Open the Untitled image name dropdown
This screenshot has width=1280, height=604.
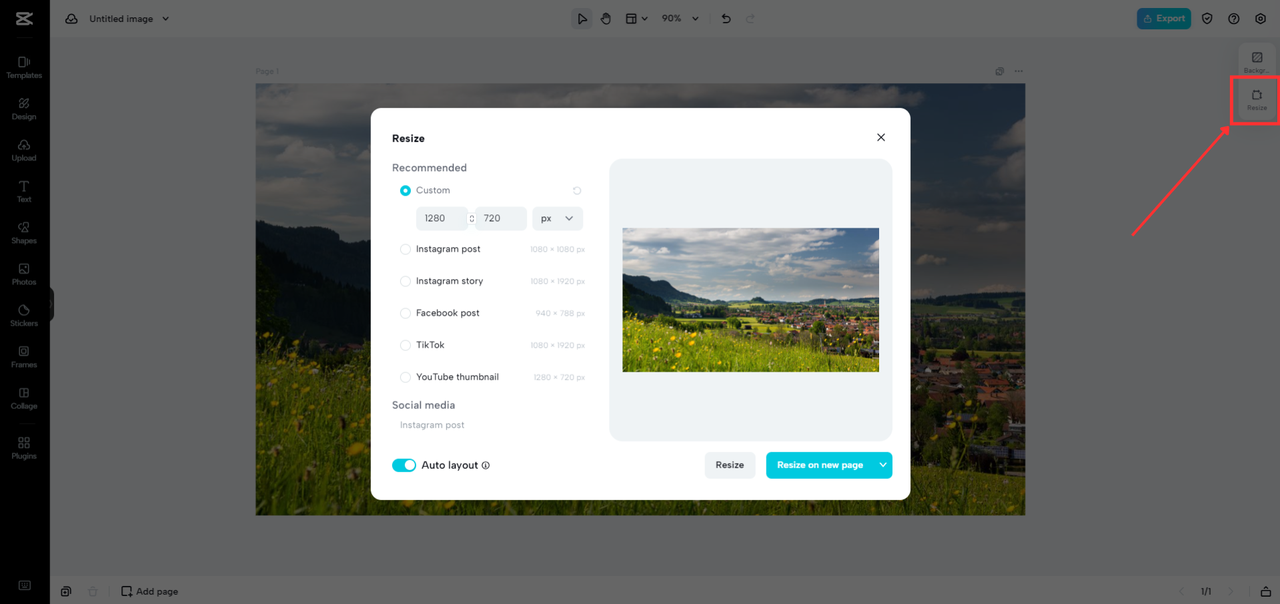130,19
